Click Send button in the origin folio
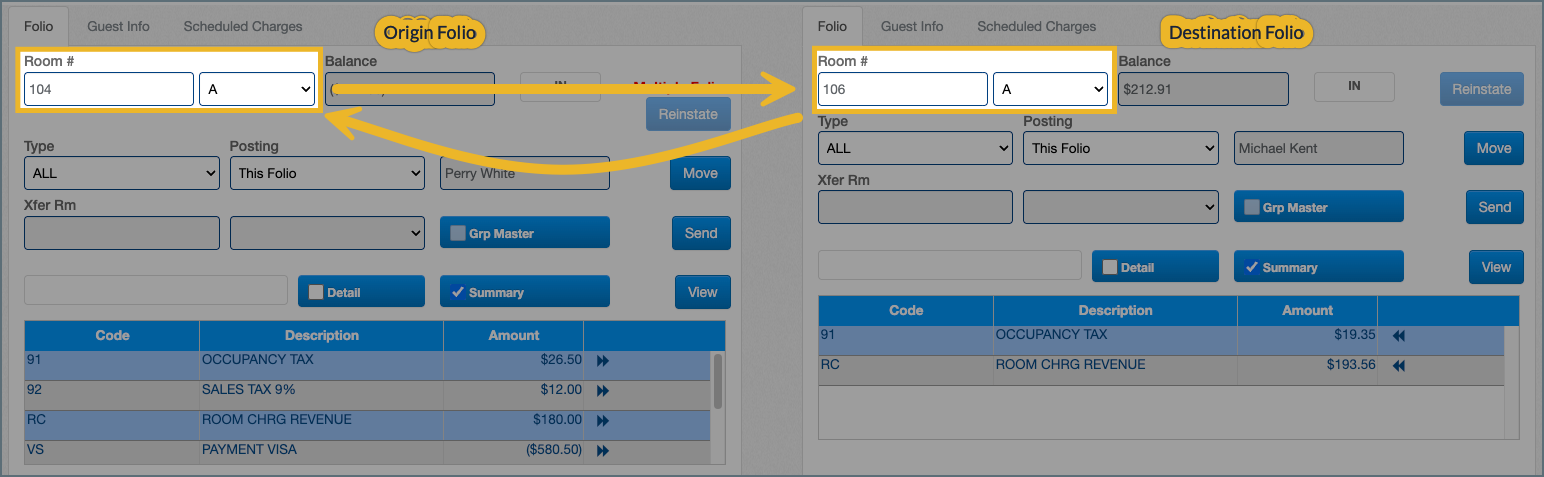 pyautogui.click(x=701, y=233)
